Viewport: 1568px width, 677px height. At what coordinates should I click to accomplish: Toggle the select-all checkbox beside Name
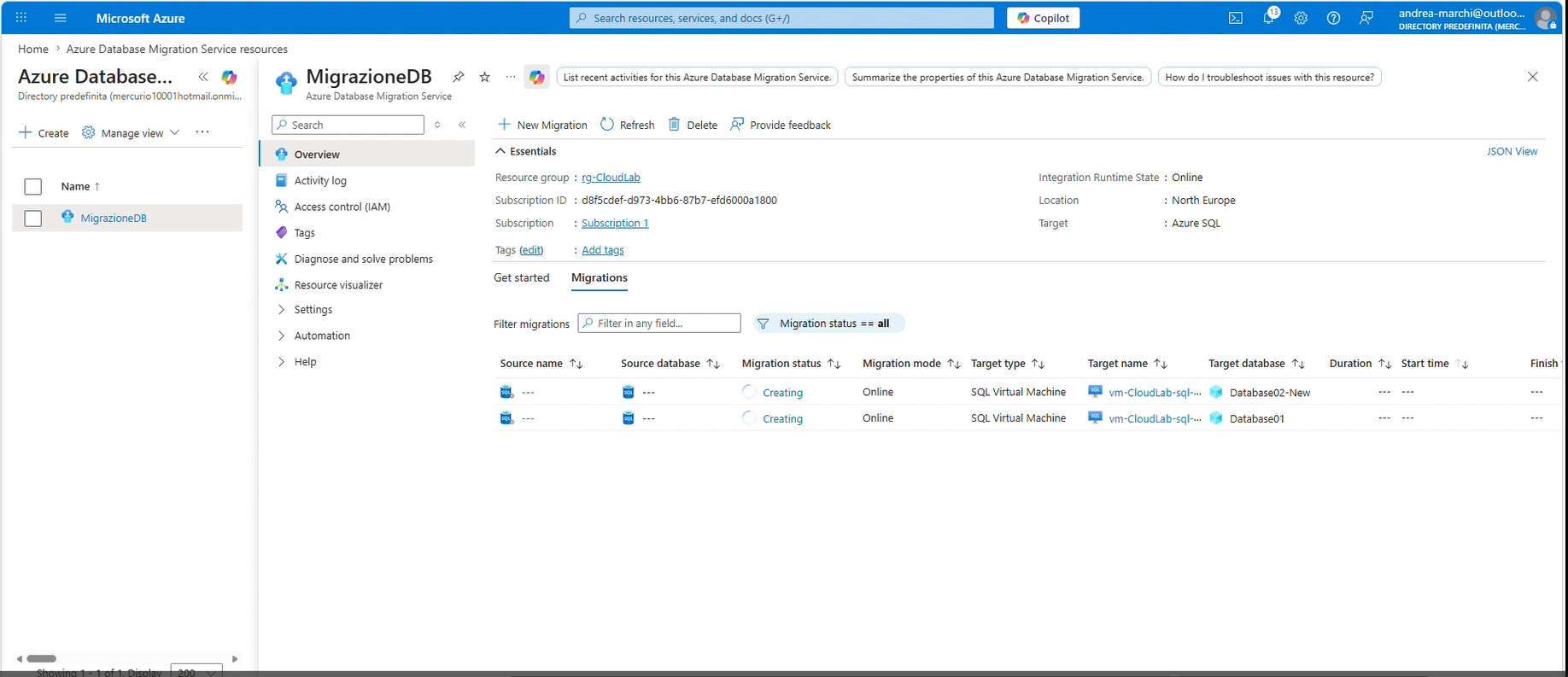[x=33, y=187]
